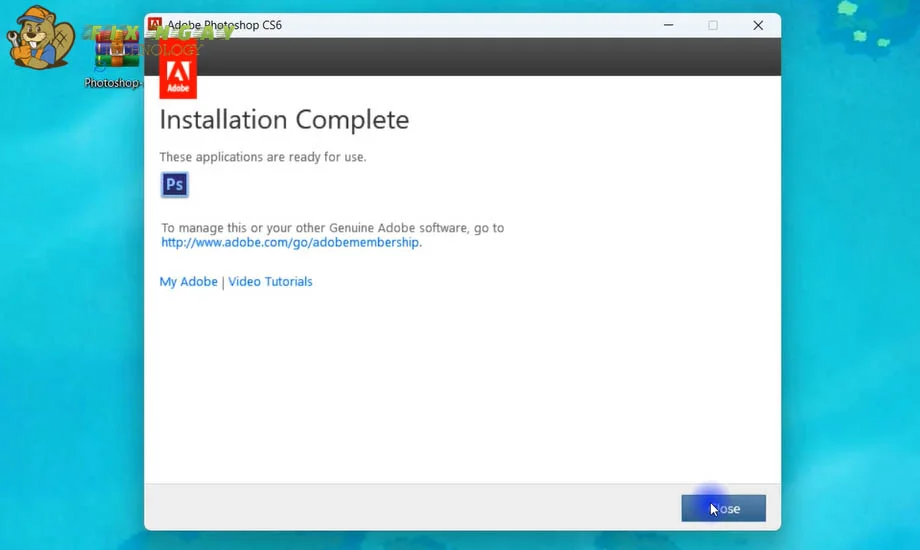Click 'These applications are ready for use' text
The image size is (920, 550).
pos(263,157)
